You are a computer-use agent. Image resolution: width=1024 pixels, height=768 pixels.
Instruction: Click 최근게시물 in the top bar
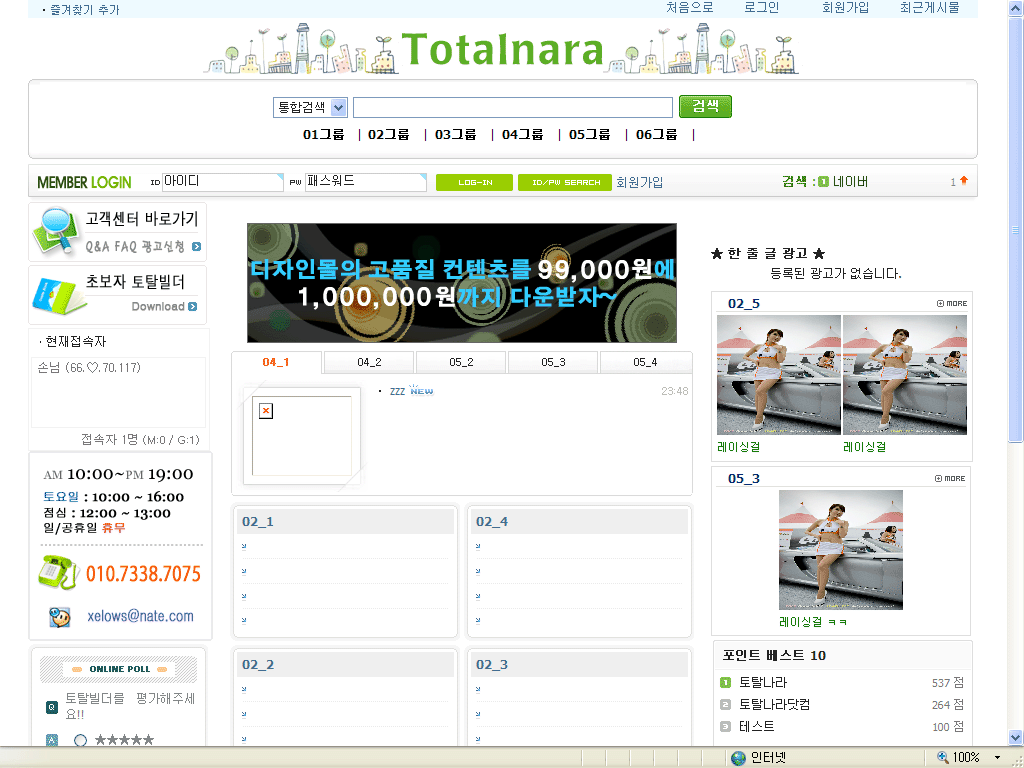coord(930,8)
